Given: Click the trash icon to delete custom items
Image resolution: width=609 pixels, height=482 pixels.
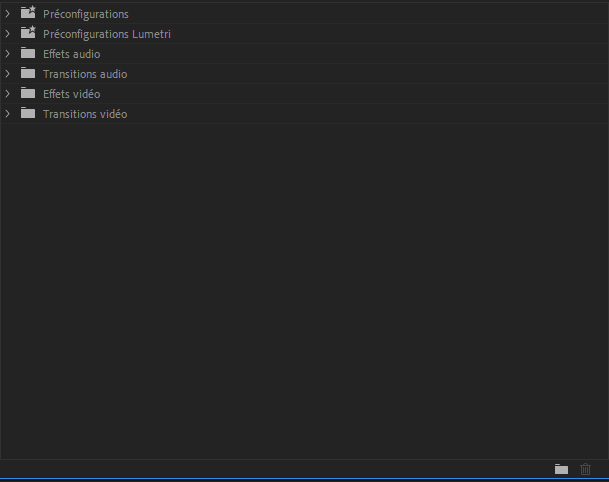Looking at the screenshot, I should (586, 469).
